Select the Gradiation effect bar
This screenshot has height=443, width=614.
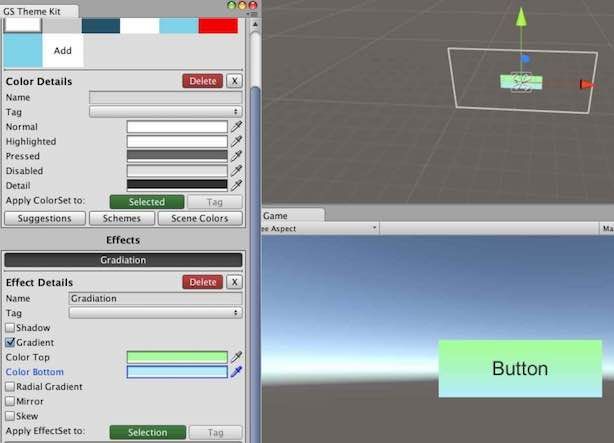click(x=123, y=260)
